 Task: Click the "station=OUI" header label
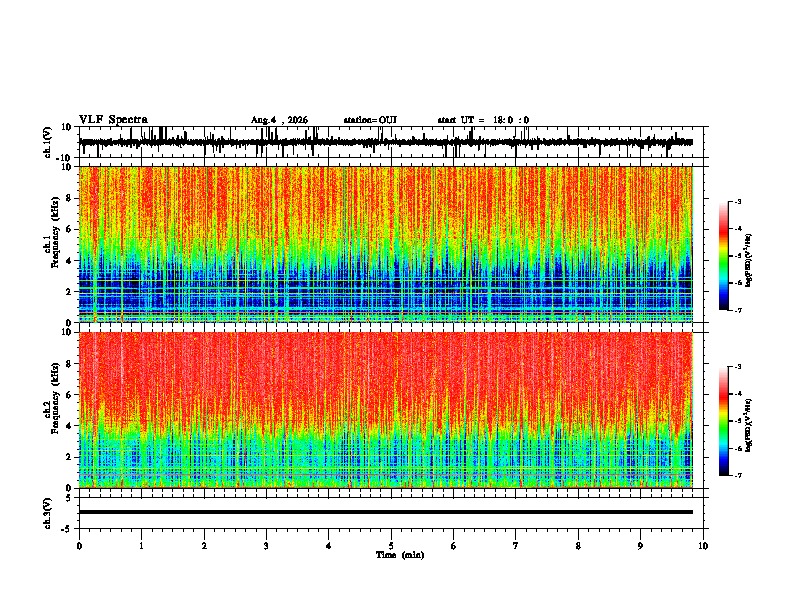tap(370, 120)
